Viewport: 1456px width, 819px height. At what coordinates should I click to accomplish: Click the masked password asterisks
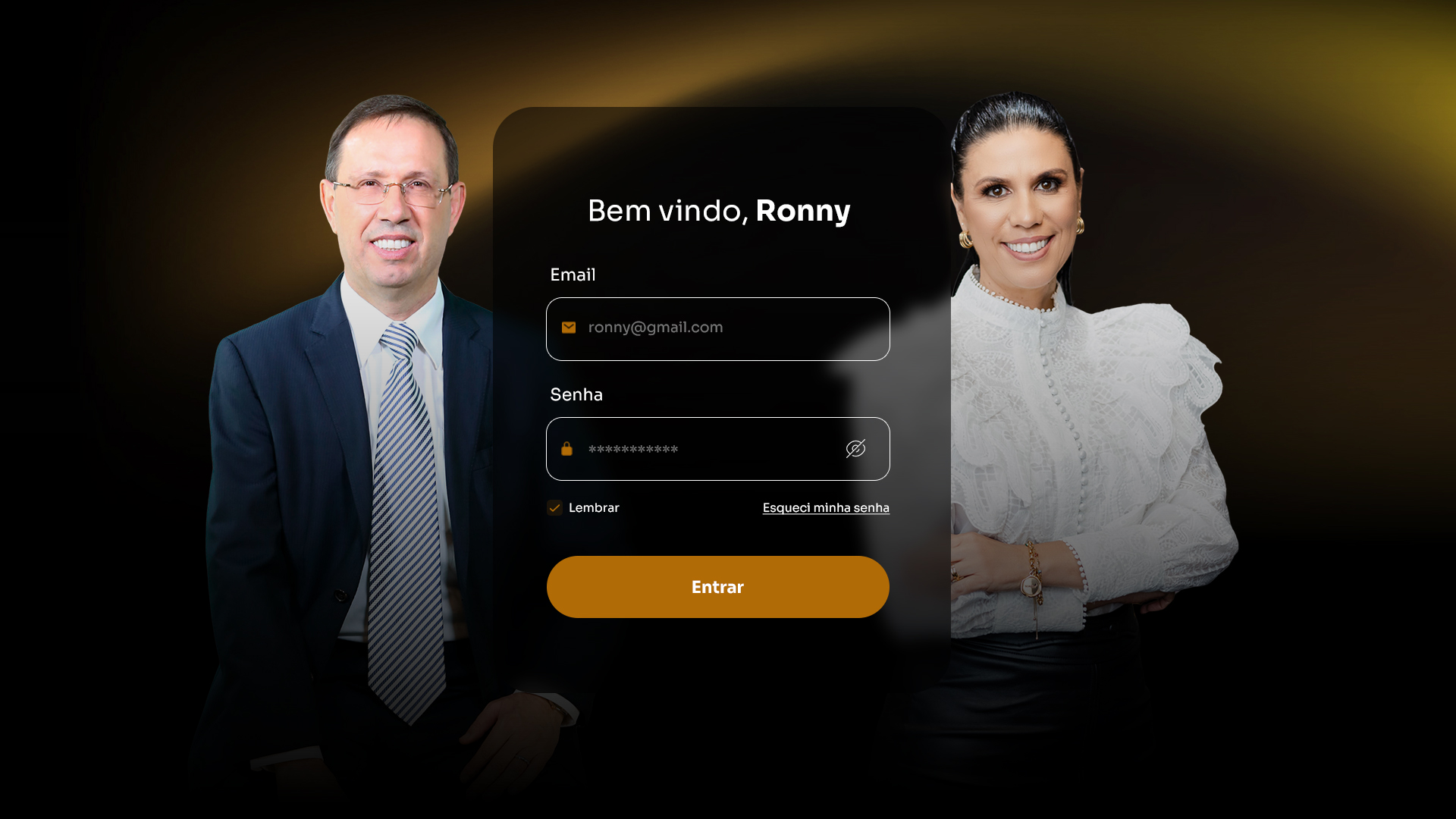633,450
